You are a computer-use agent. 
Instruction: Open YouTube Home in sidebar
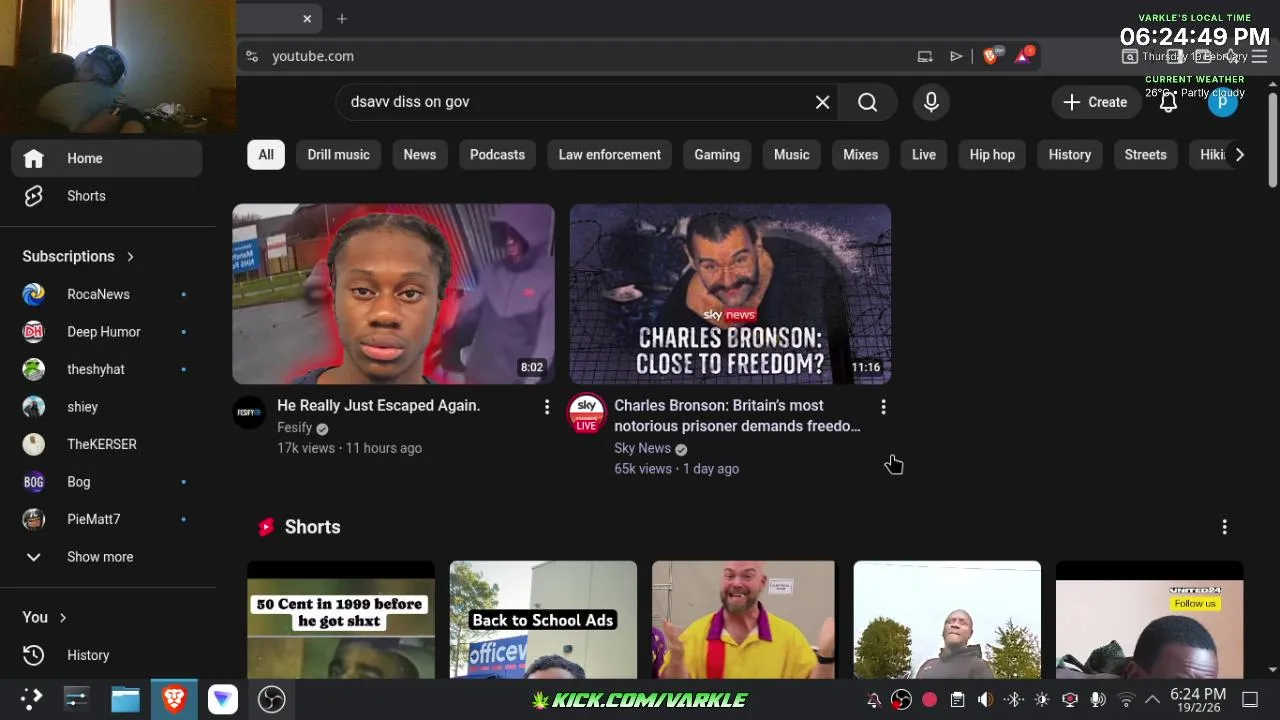click(107, 158)
